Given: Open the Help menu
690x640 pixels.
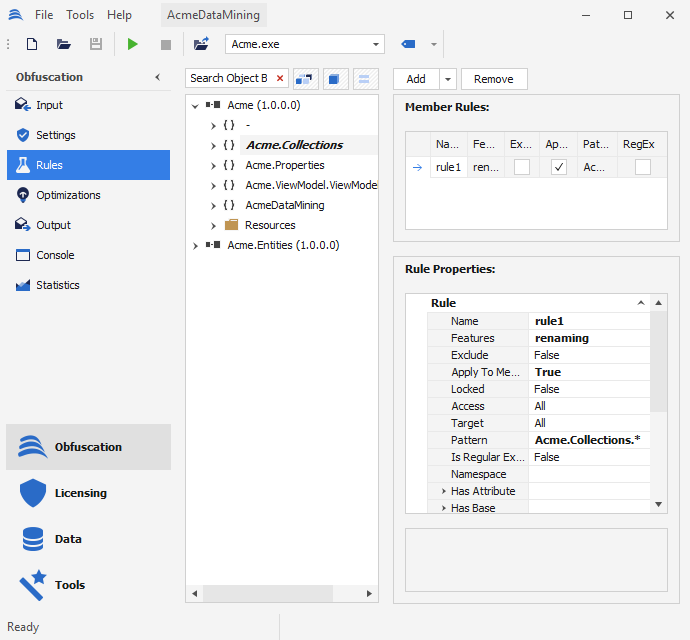Looking at the screenshot, I should pyautogui.click(x=119, y=15).
